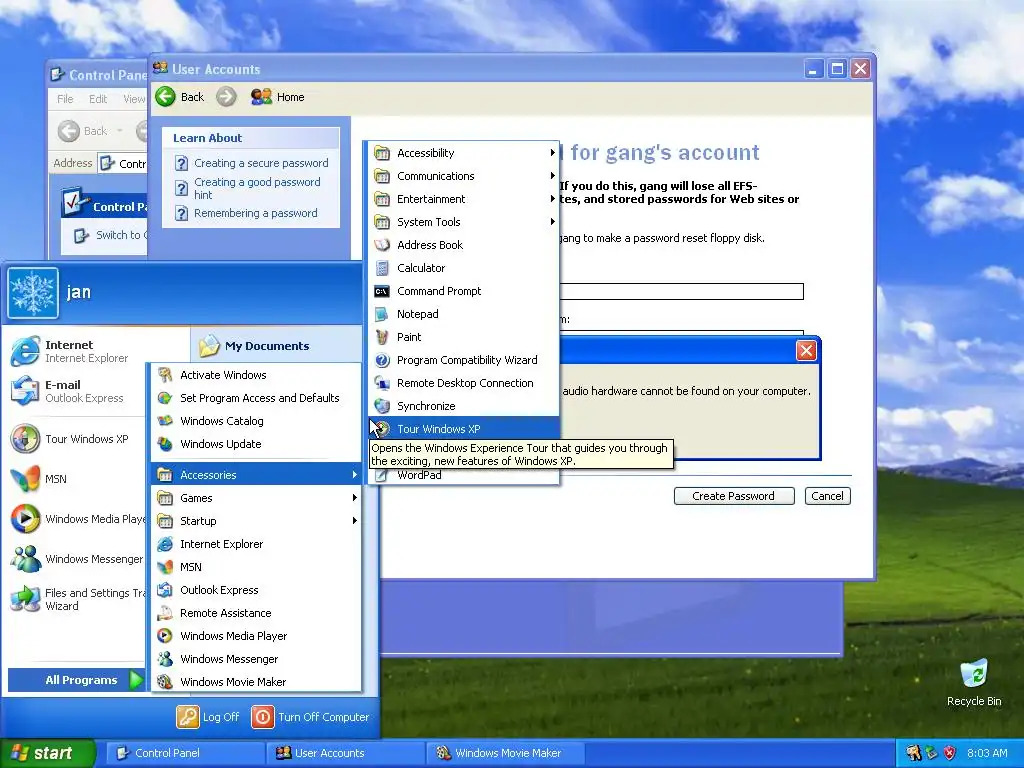Open Tour Windows XP in Start menu left pane
Image resolution: width=1024 pixels, height=768 pixels.
point(77,439)
